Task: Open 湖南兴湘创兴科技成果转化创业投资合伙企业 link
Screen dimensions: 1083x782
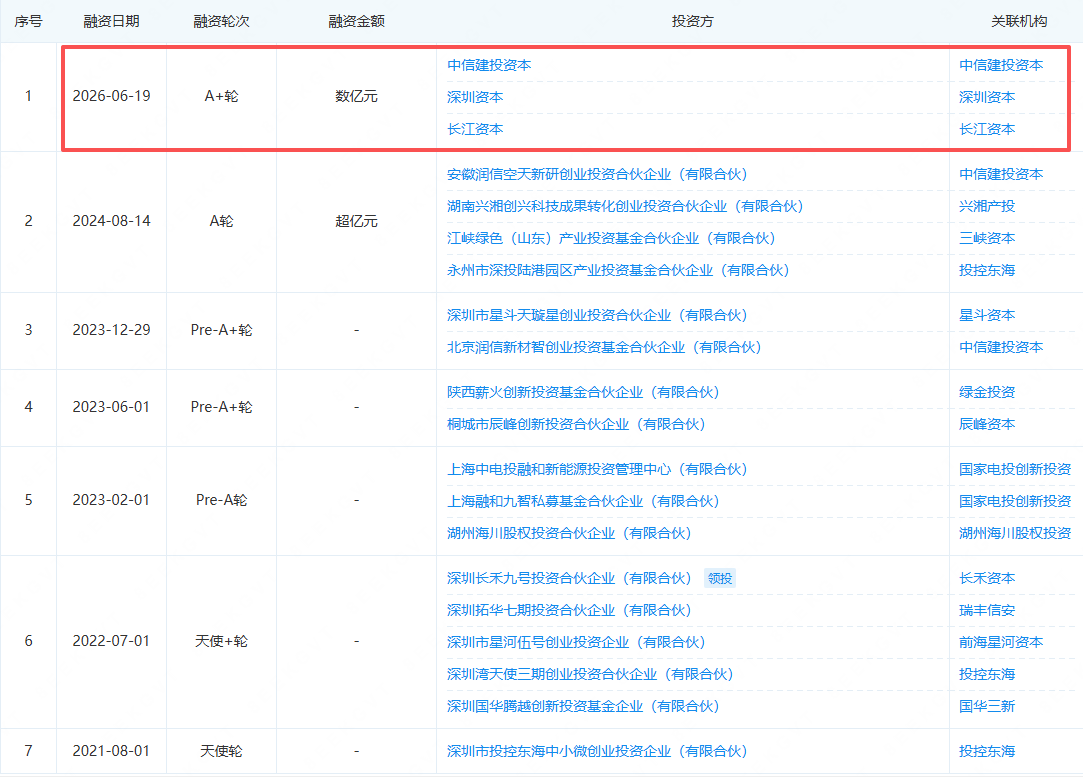Action: tap(625, 207)
